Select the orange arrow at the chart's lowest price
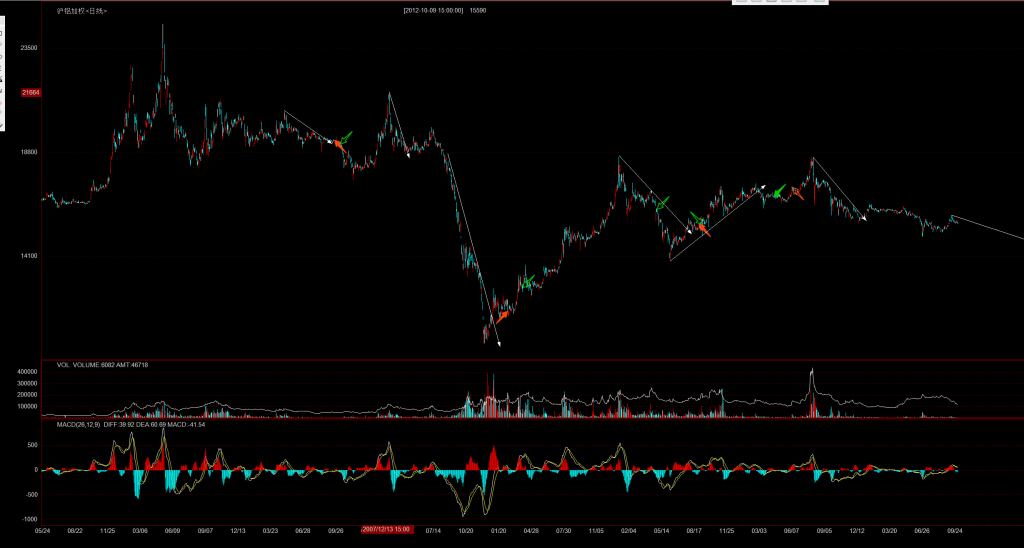This screenshot has height=548, width=1024. click(x=502, y=315)
